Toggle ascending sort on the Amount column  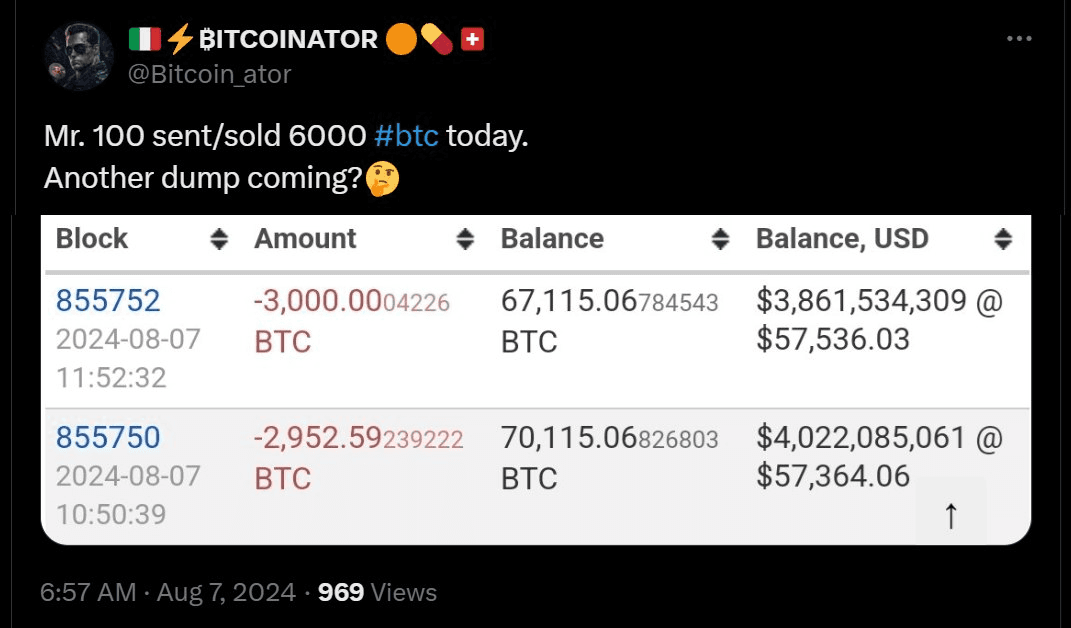465,239
